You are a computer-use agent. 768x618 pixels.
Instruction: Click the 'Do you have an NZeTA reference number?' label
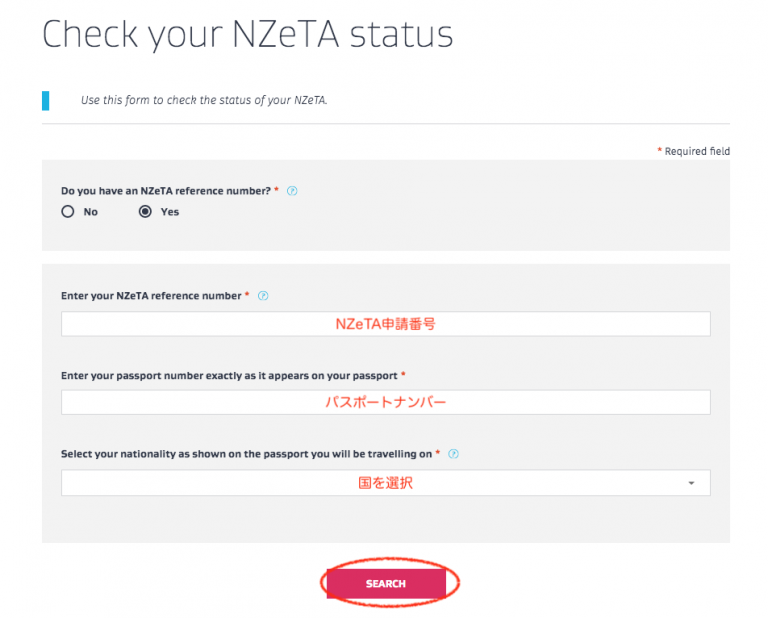[x=166, y=190]
